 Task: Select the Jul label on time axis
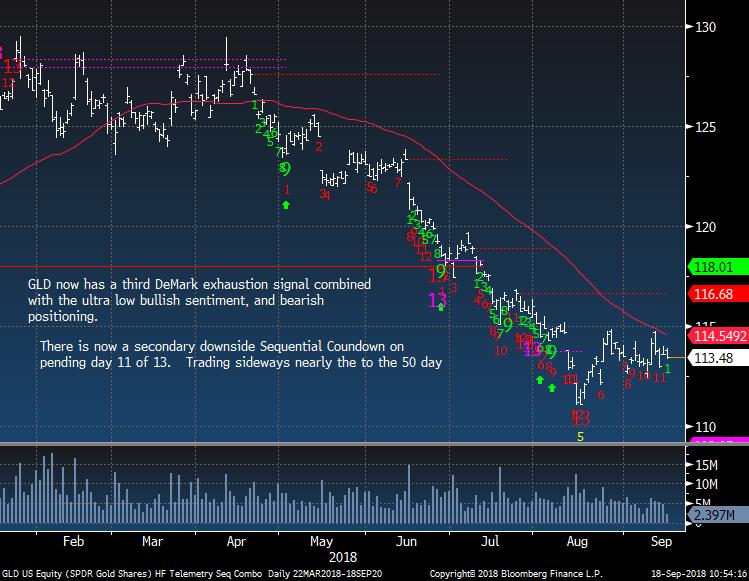(x=490, y=541)
